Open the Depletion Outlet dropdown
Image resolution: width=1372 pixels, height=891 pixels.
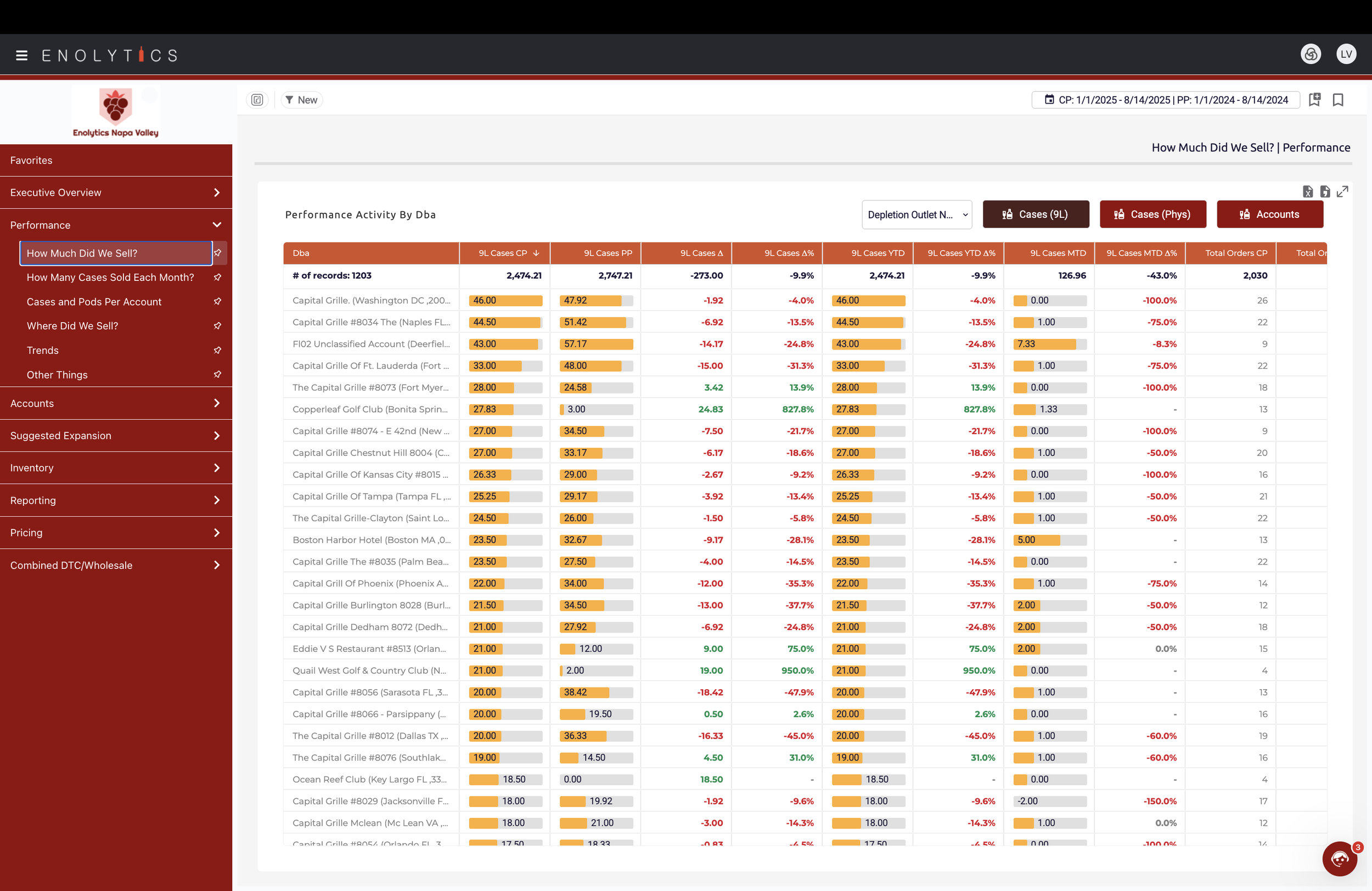click(x=916, y=215)
